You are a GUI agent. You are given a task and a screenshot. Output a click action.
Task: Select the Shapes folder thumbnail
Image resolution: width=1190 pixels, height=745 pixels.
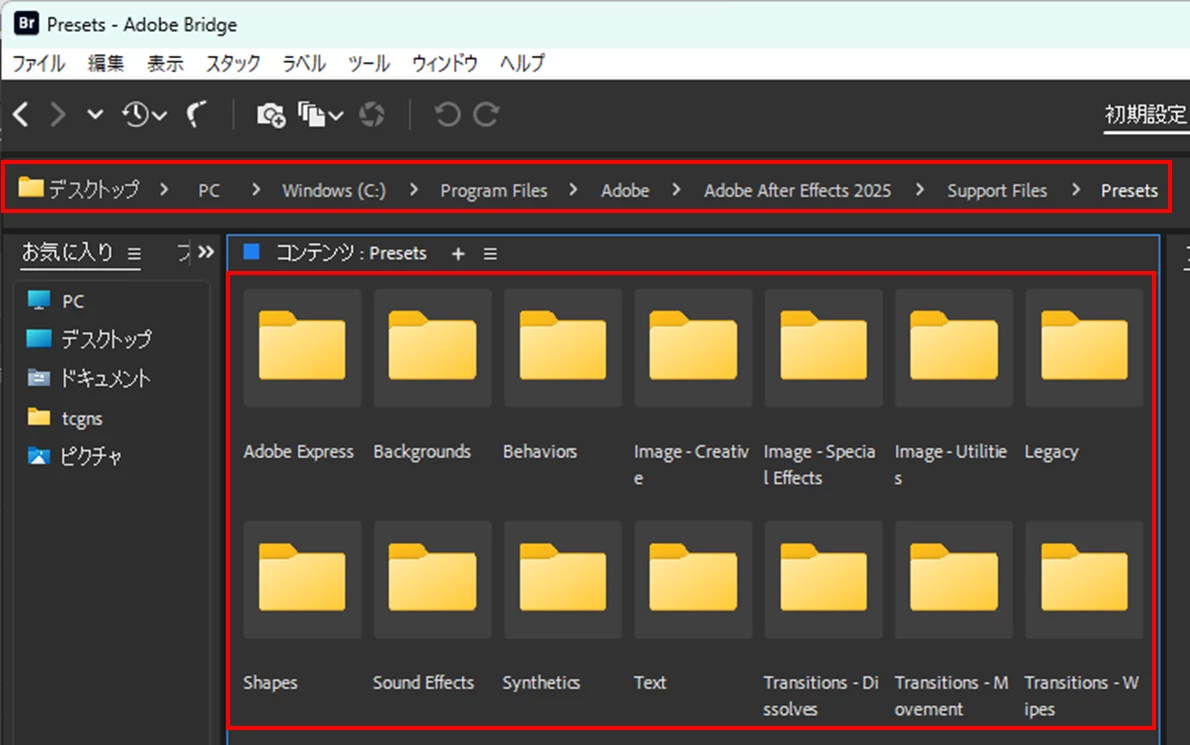[x=302, y=580]
